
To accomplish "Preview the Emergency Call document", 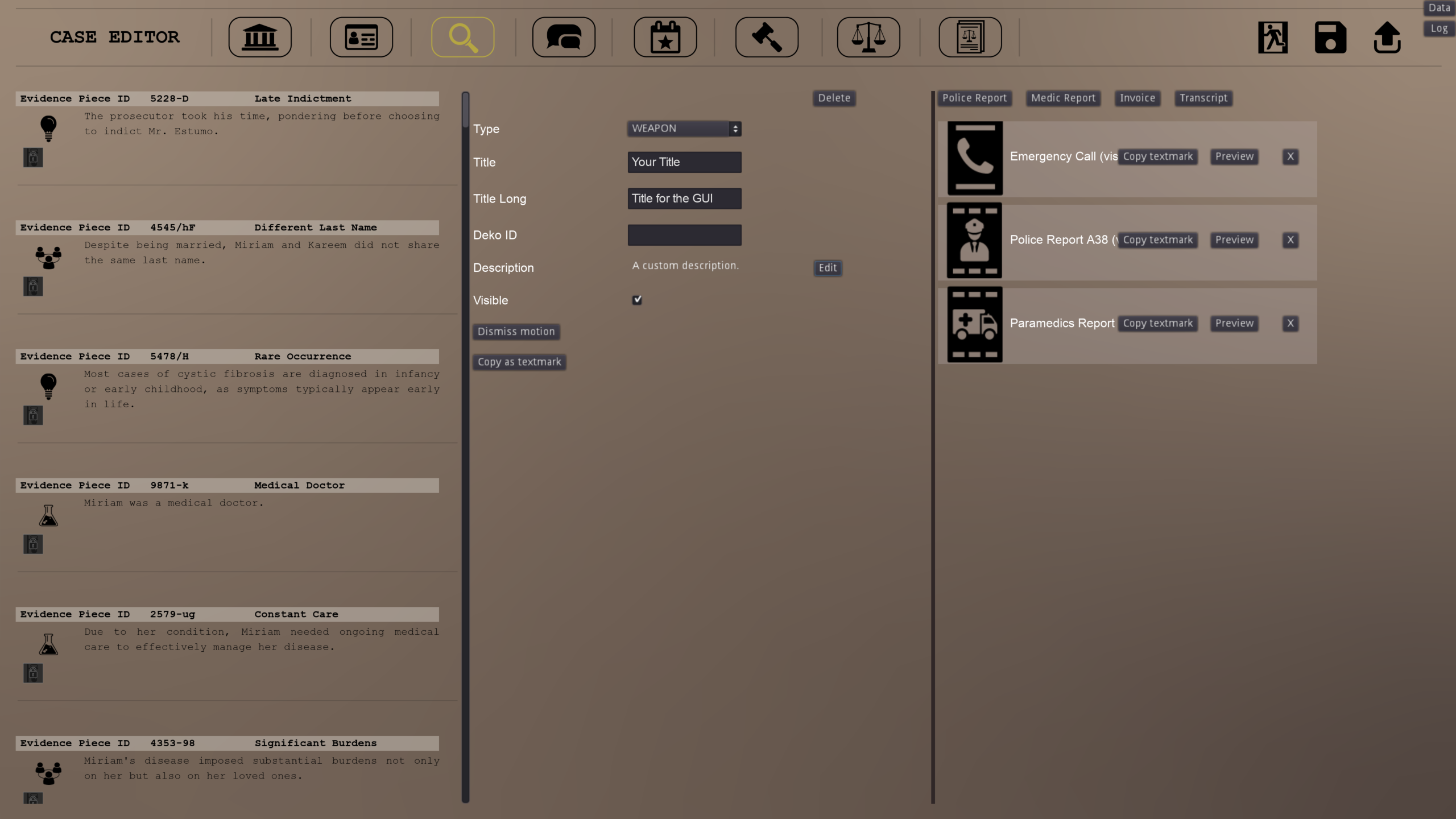I will tap(1234, 156).
